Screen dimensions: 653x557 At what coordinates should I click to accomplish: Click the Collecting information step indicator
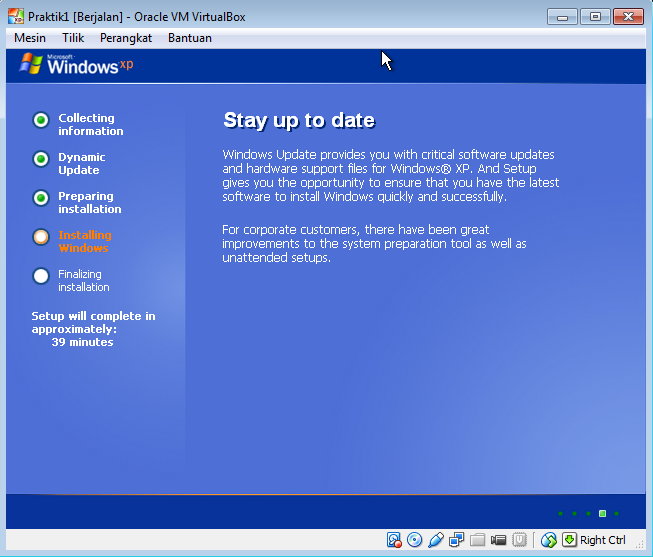click(41, 120)
